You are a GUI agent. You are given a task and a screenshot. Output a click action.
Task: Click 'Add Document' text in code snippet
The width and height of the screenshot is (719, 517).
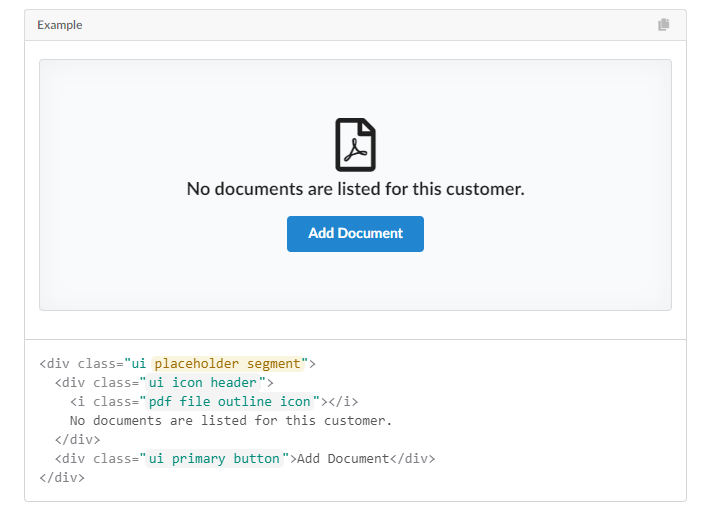[343, 459]
